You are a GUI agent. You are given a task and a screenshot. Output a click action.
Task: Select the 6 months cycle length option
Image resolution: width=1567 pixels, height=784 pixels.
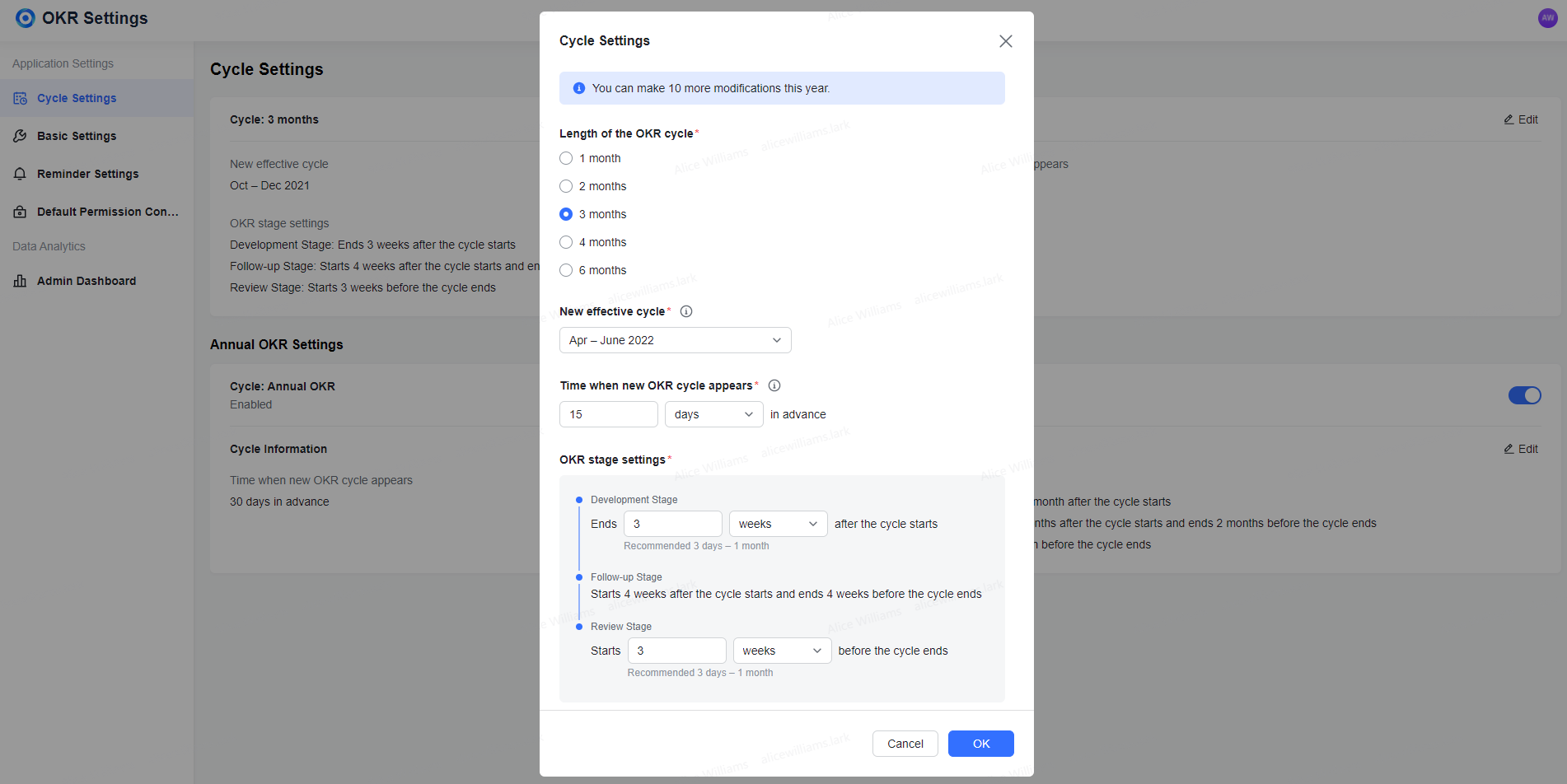tap(566, 269)
